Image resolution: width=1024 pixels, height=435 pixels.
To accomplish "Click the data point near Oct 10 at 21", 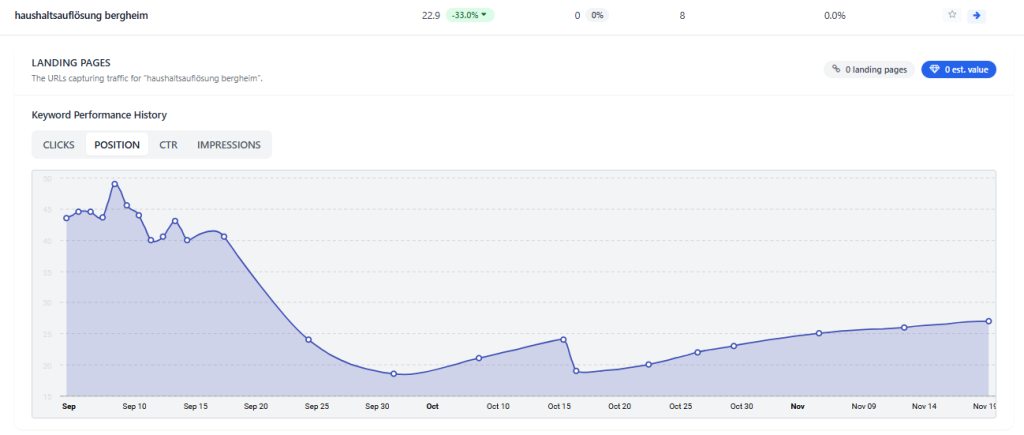I will pos(479,358).
